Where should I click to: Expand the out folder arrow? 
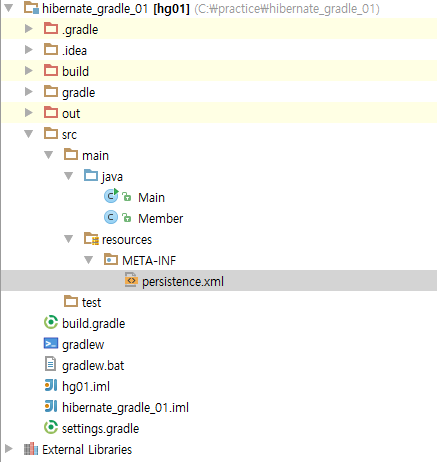[x=29, y=113]
